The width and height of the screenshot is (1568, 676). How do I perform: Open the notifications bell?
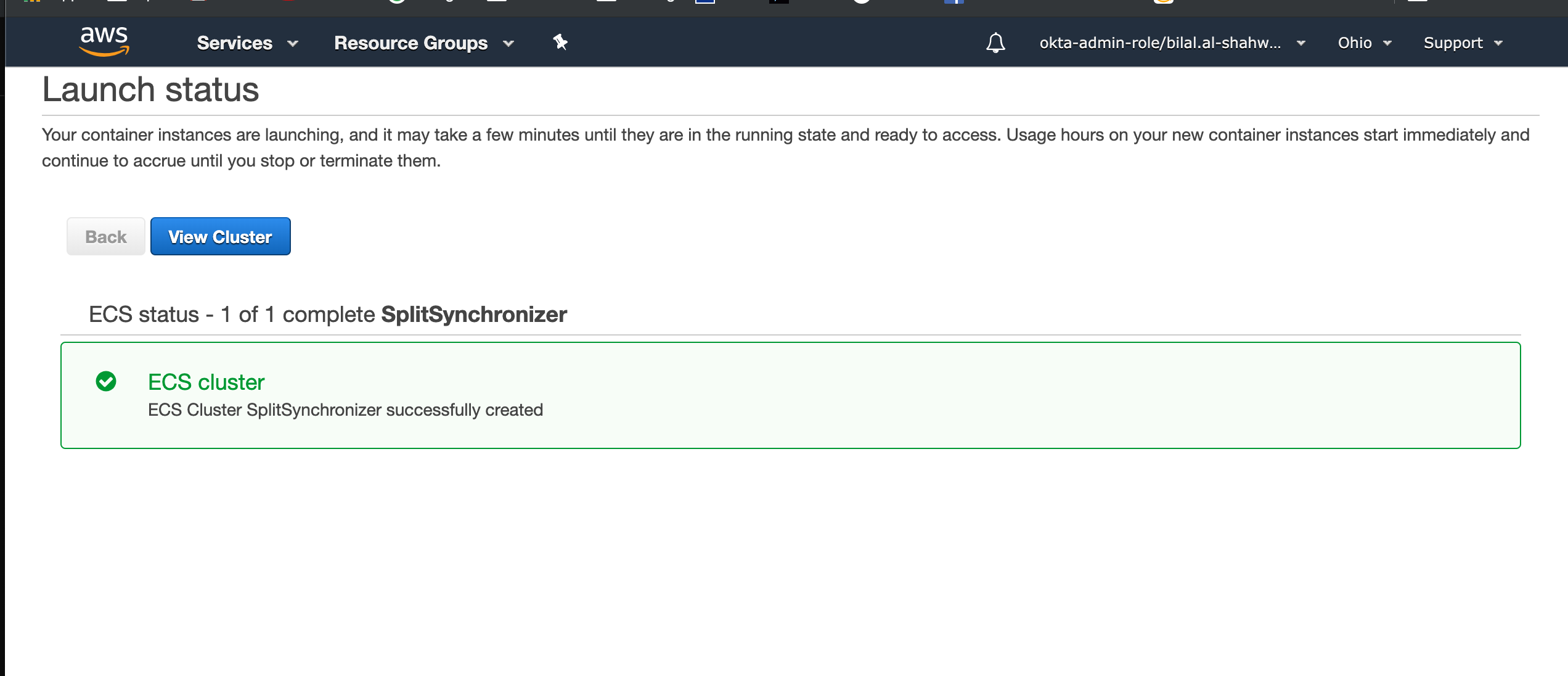(x=995, y=43)
